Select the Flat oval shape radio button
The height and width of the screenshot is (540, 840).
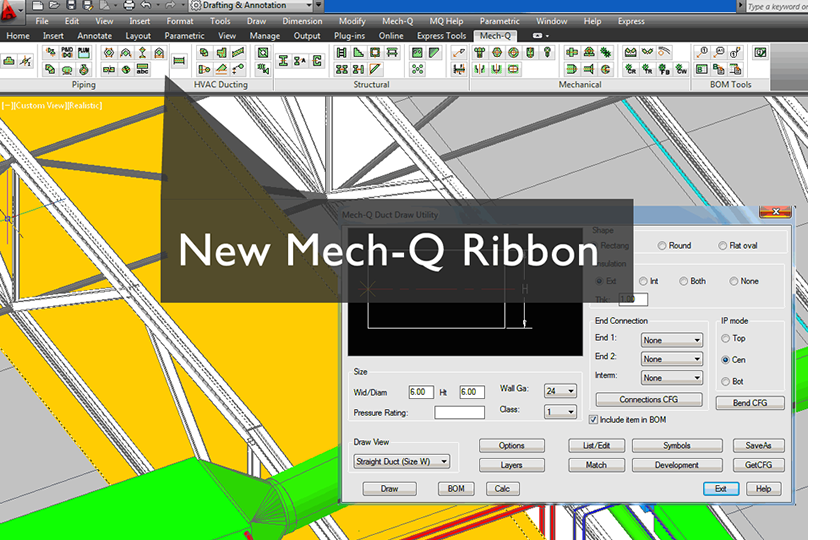[723, 245]
